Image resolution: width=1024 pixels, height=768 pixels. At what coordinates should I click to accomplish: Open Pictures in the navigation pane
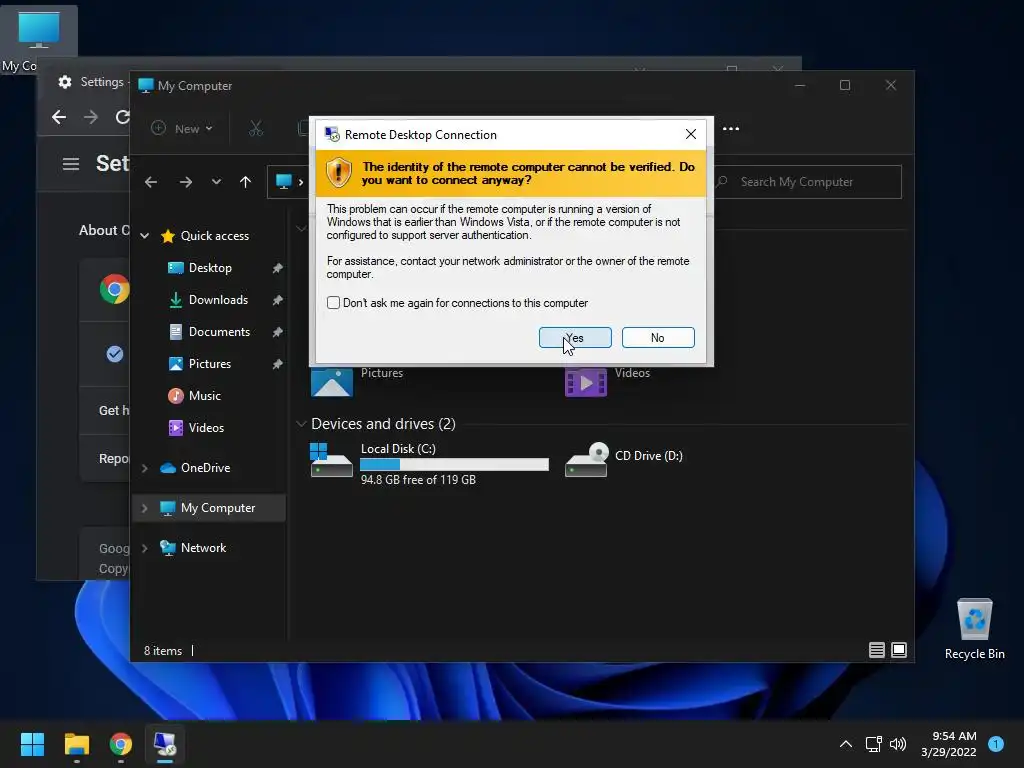tap(210, 364)
